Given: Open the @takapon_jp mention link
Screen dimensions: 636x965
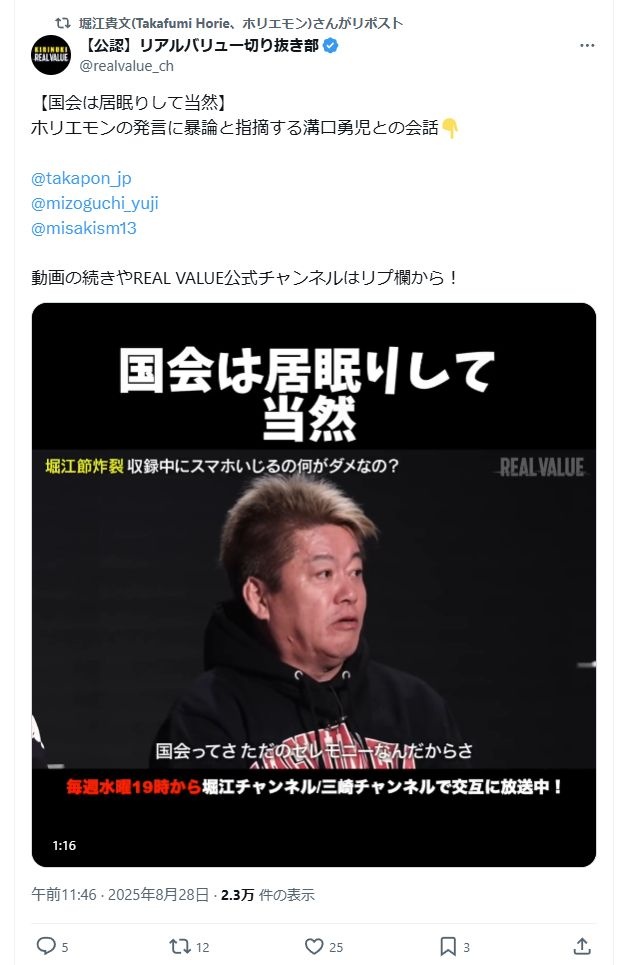Looking at the screenshot, I should (x=81, y=178).
